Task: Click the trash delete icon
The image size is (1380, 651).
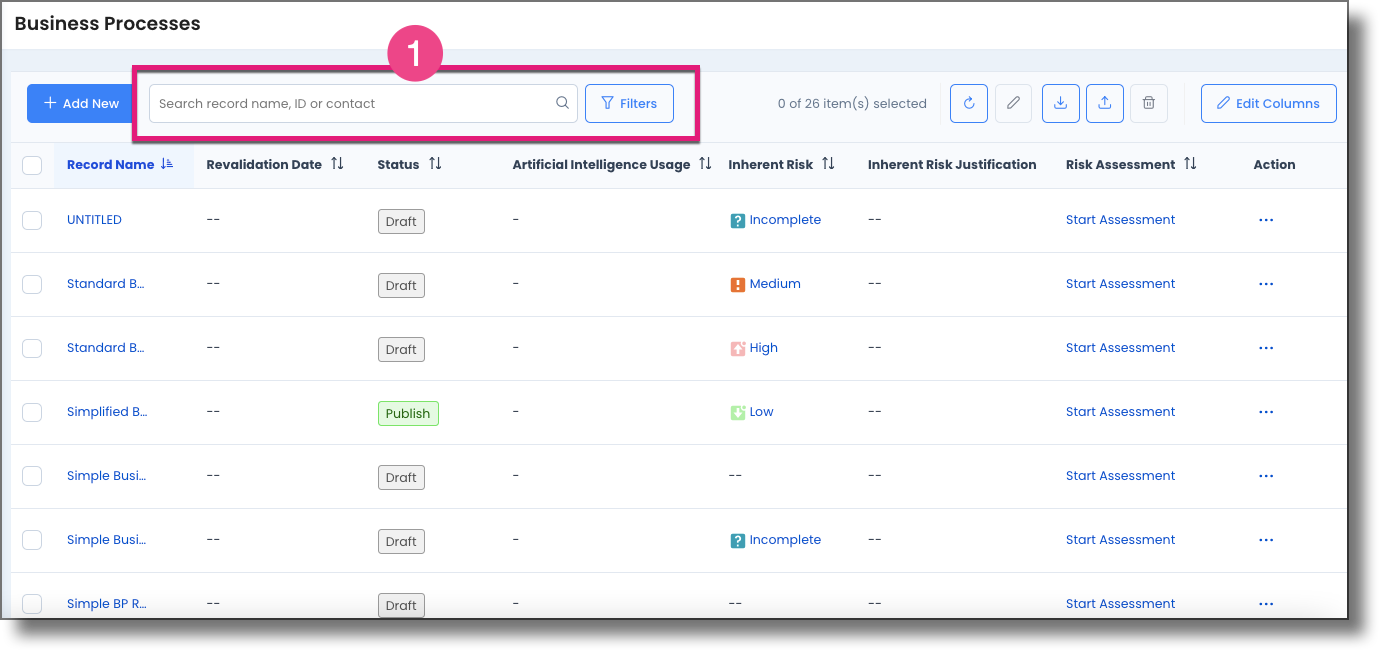Action: (1149, 103)
